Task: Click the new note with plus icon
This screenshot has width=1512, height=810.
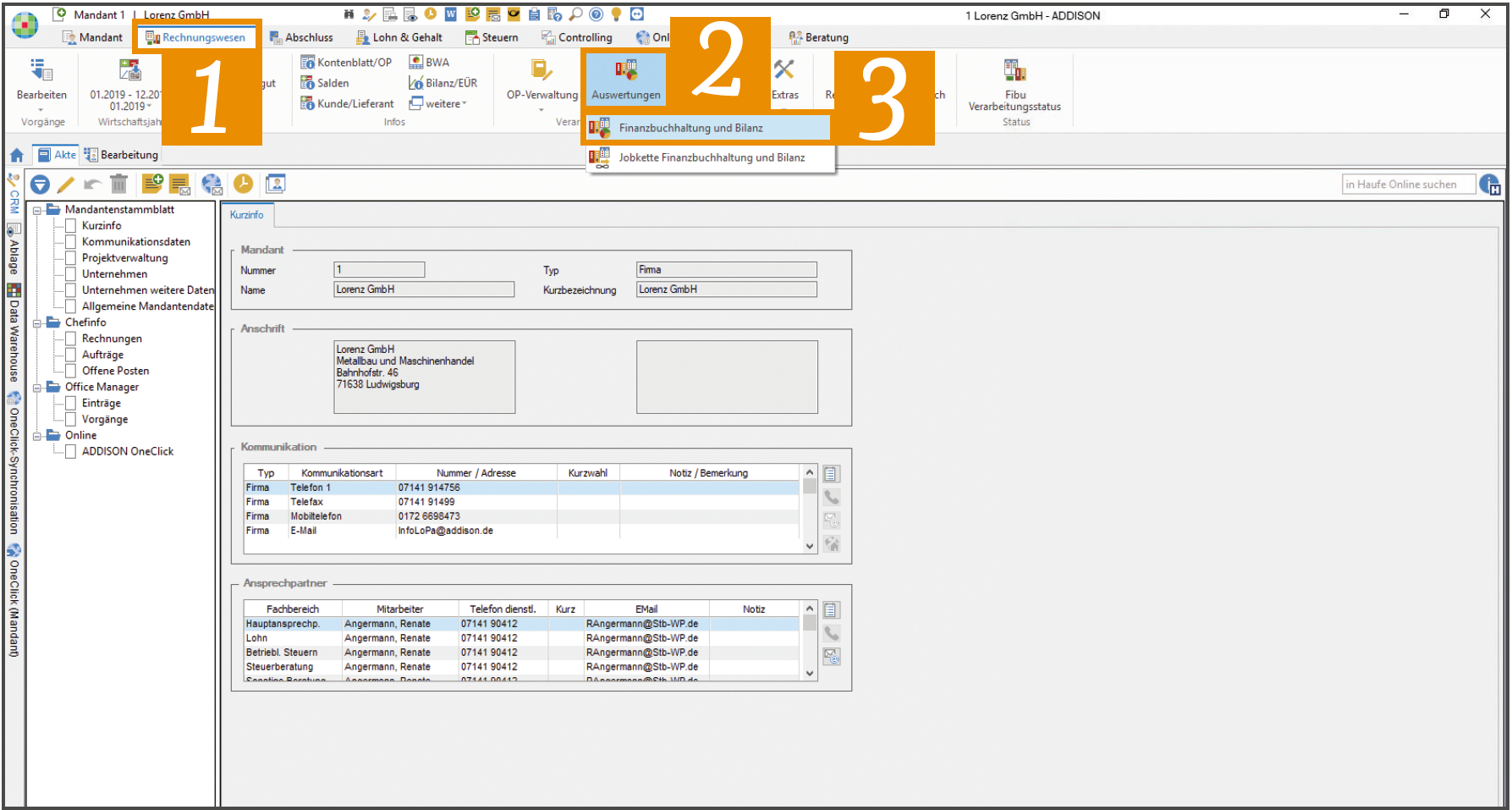Action: [x=152, y=184]
